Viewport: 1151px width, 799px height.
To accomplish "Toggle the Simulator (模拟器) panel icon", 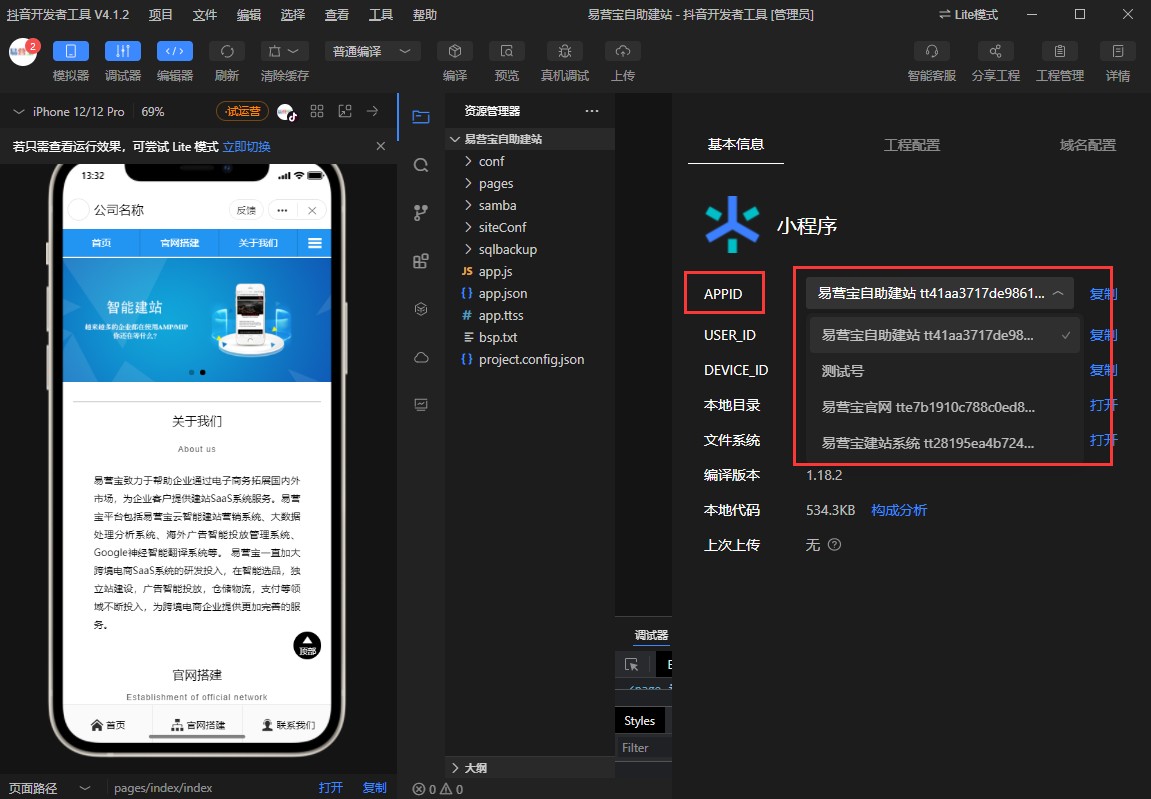I will coord(70,51).
